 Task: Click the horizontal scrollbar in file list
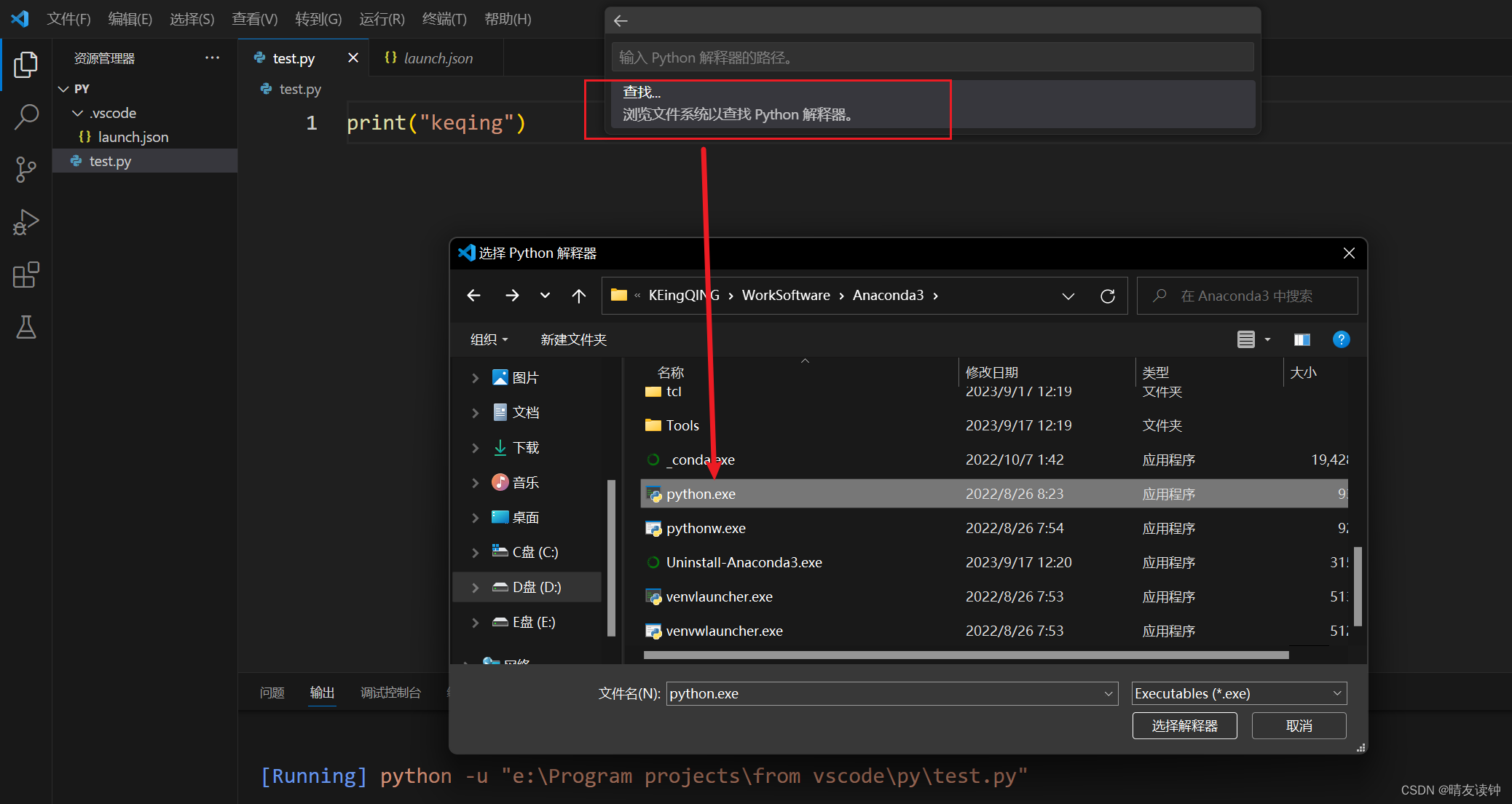(x=966, y=655)
